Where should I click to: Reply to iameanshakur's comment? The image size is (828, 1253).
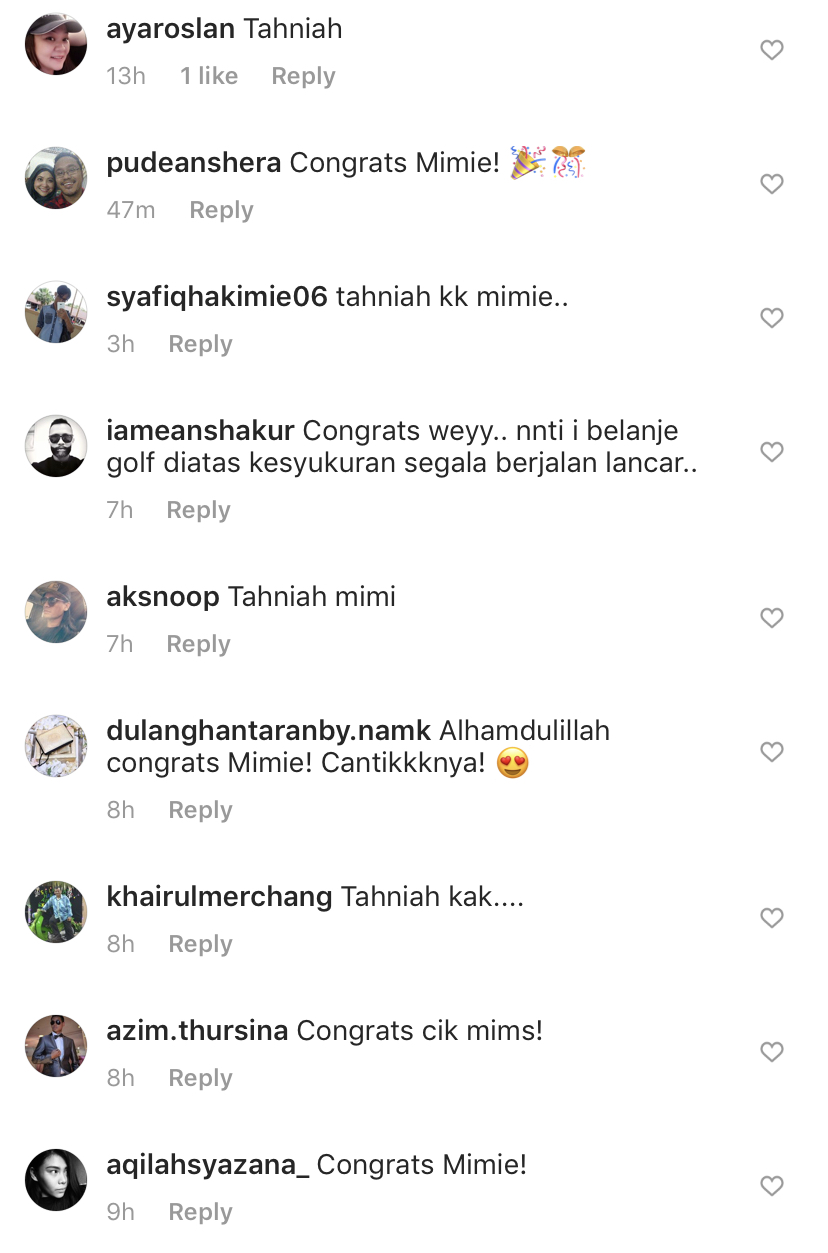[x=198, y=511]
